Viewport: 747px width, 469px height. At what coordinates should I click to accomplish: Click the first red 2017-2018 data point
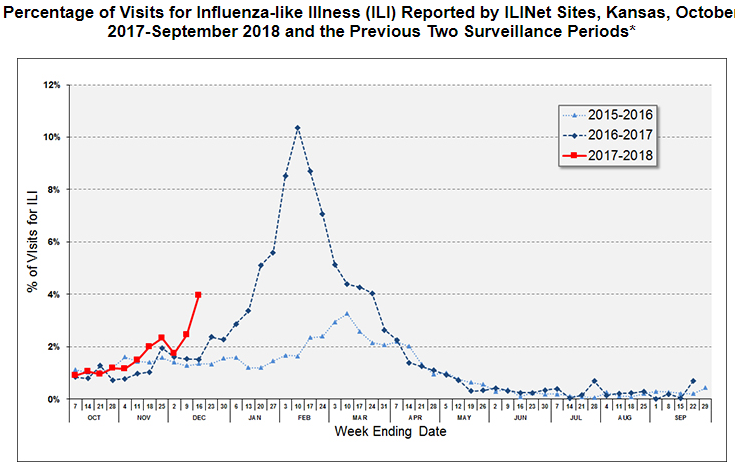pos(75,375)
